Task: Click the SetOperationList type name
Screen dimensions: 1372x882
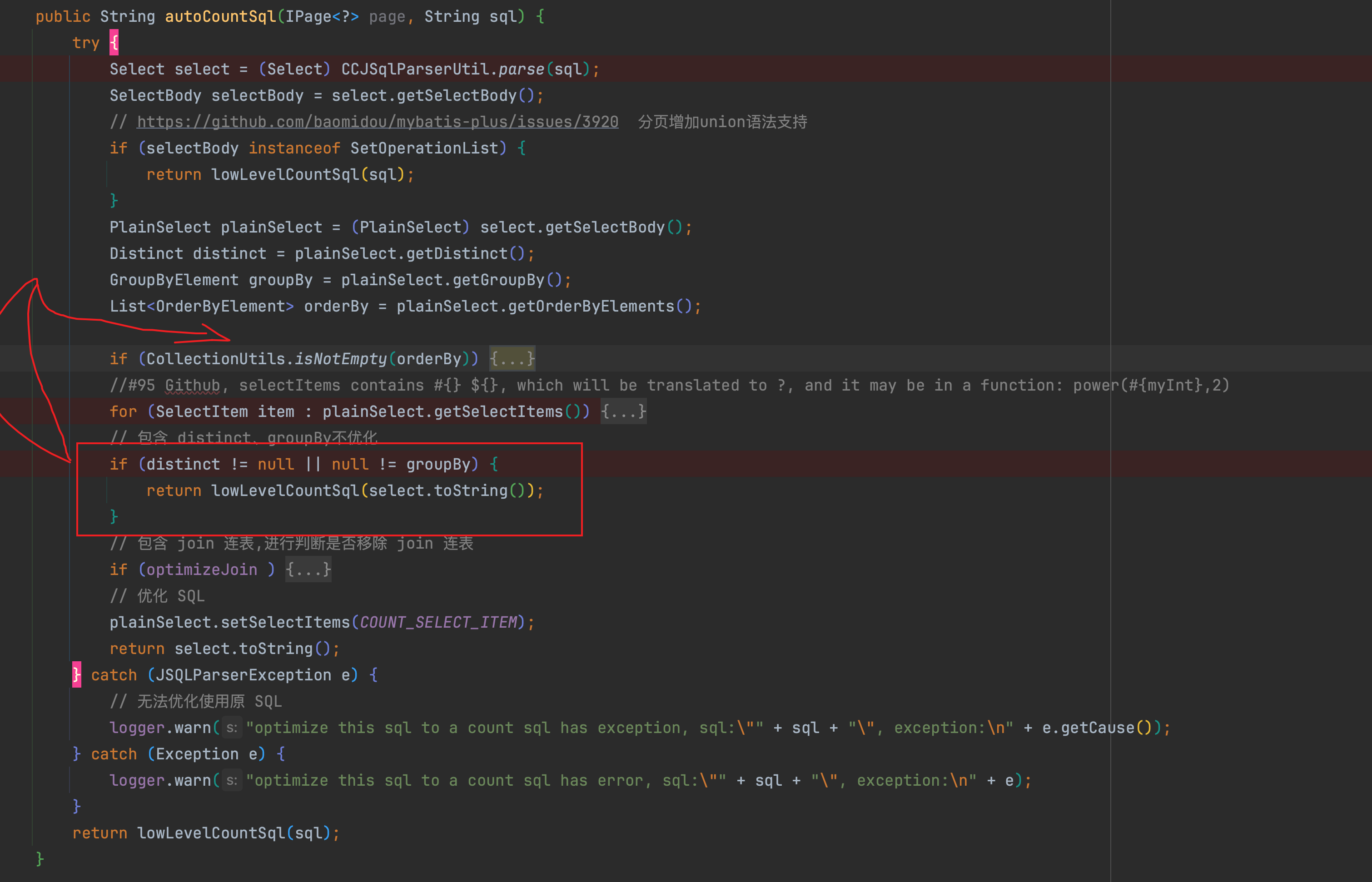Action: click(x=424, y=149)
